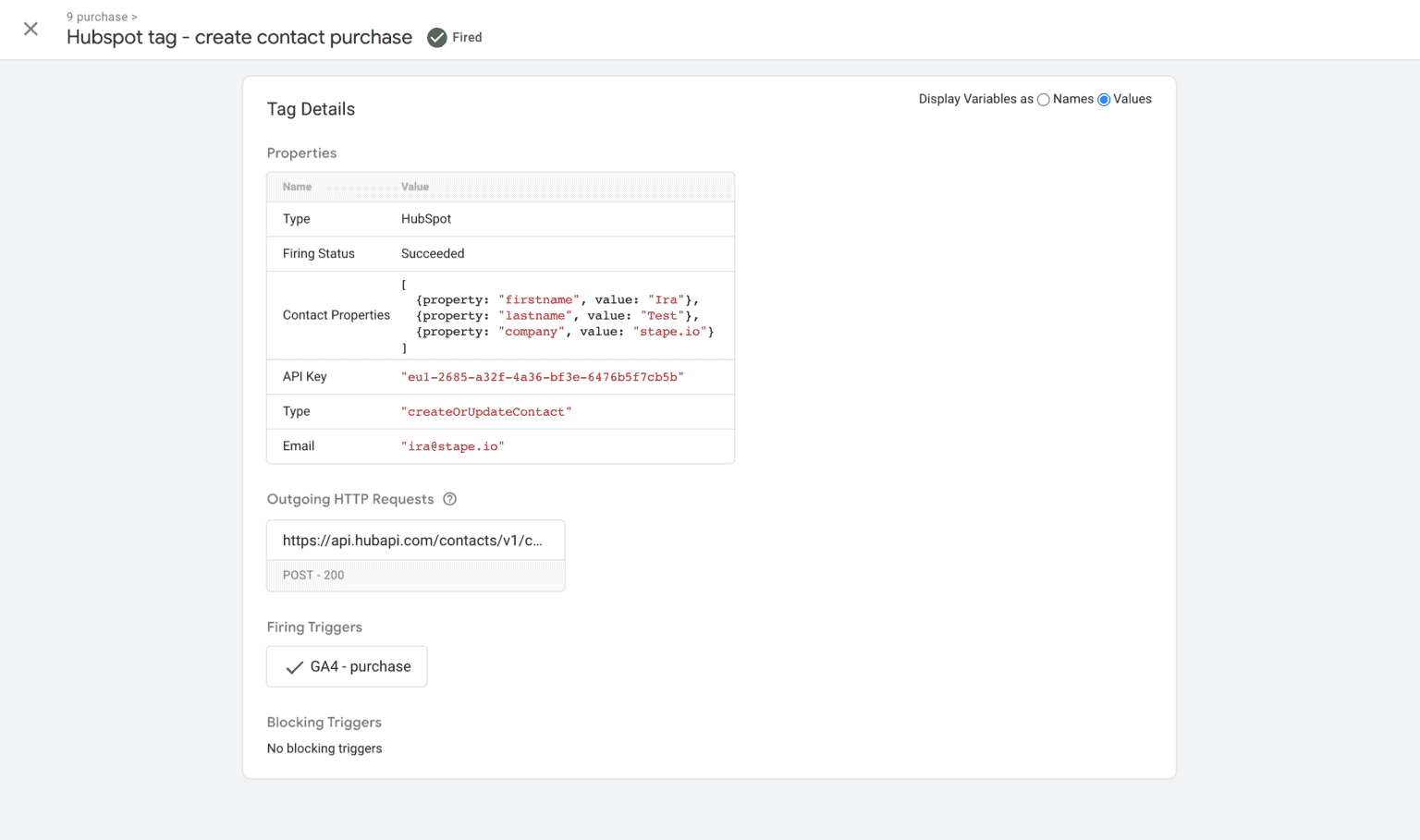
Task: Click the Name column header
Action: tap(297, 187)
